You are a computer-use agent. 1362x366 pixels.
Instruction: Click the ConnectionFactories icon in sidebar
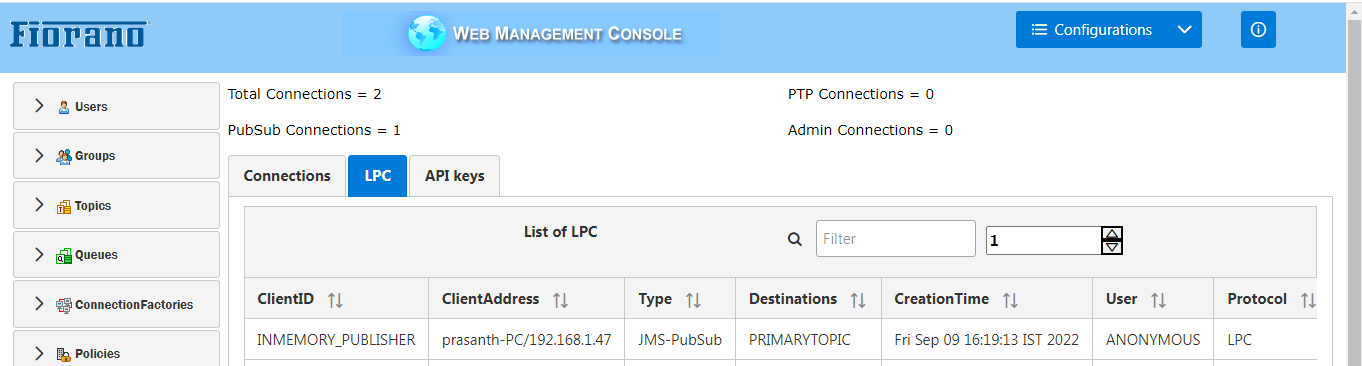(64, 305)
